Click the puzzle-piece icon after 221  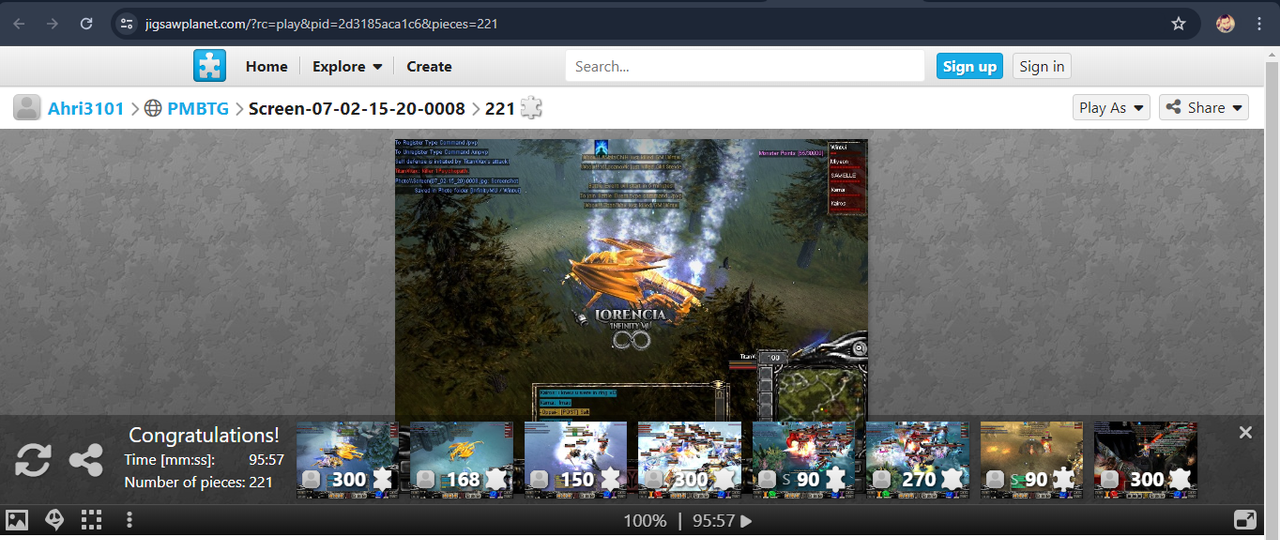click(x=531, y=108)
